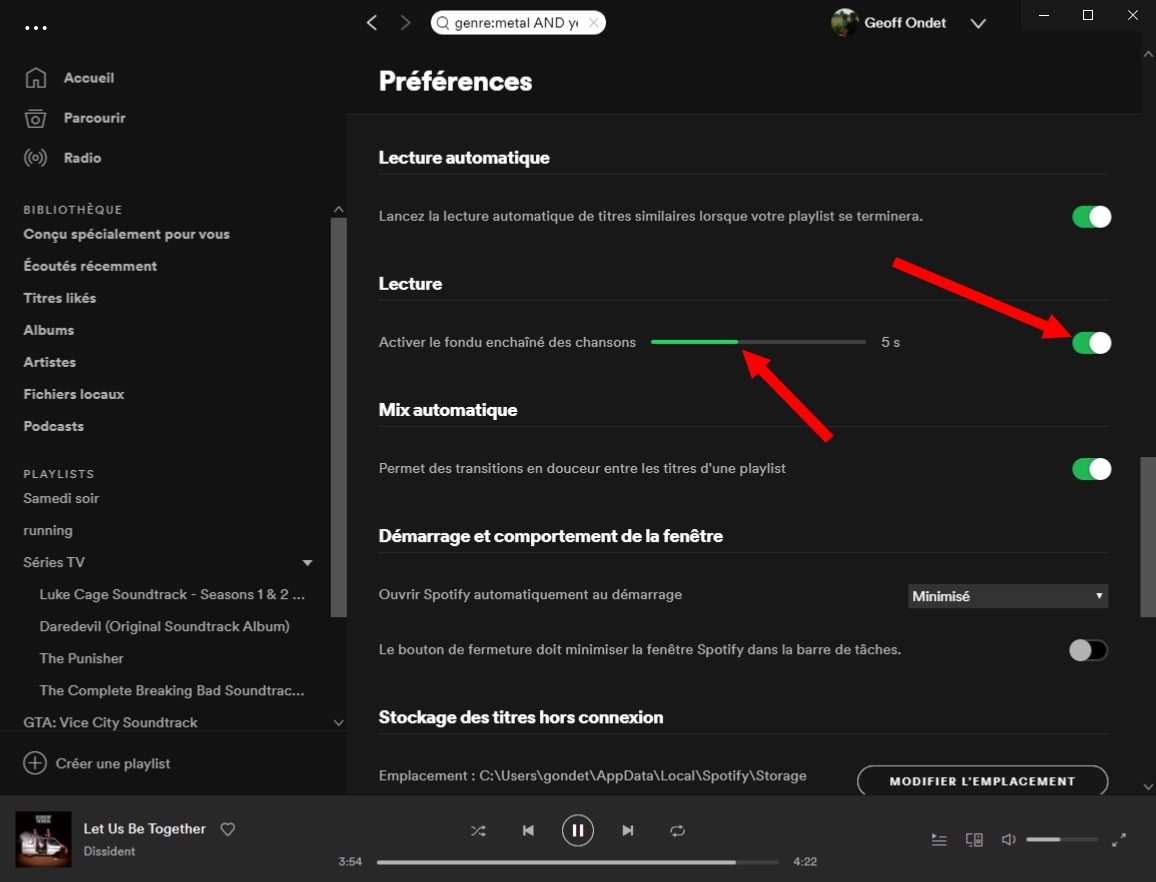Click the Parcourir browse icon
The height and width of the screenshot is (882, 1156).
(35, 118)
